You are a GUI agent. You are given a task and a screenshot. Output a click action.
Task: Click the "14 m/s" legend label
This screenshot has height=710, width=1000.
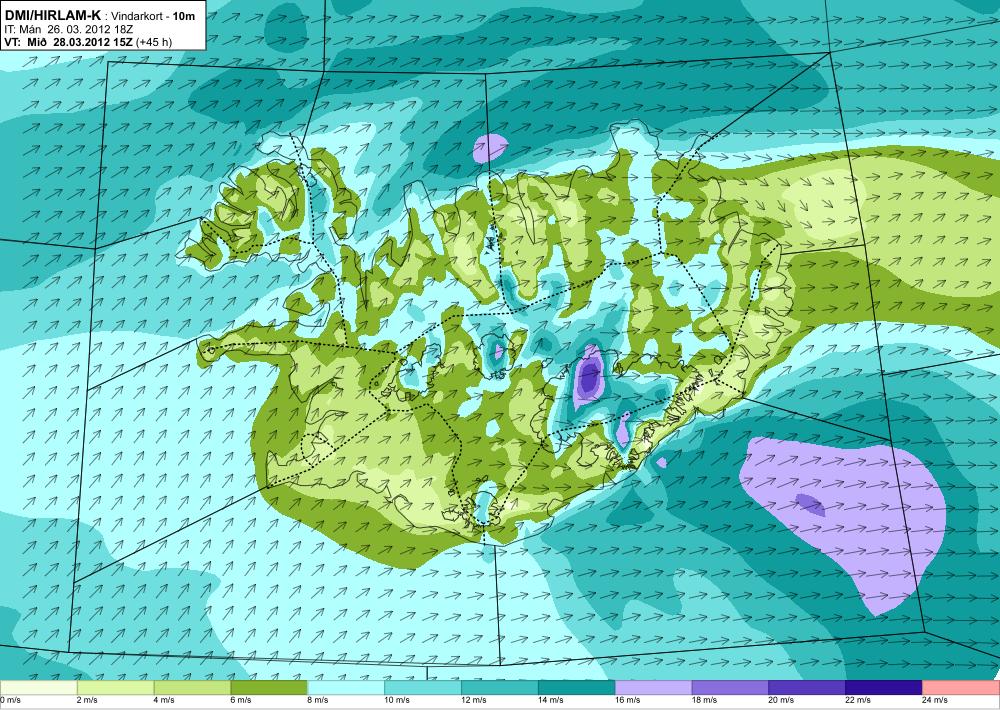pos(551,700)
